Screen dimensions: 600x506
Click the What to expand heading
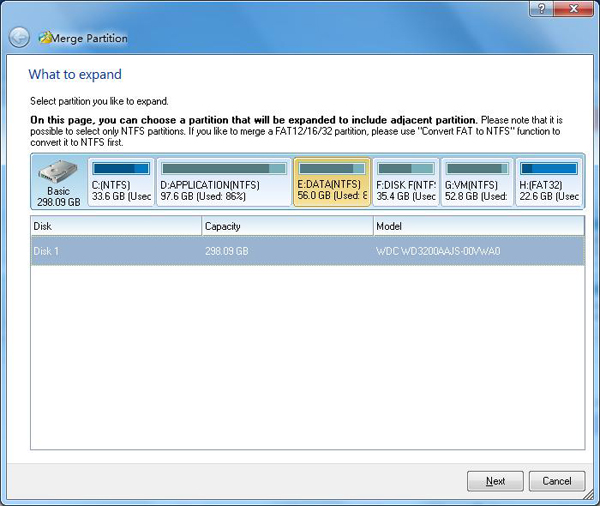[x=75, y=74]
